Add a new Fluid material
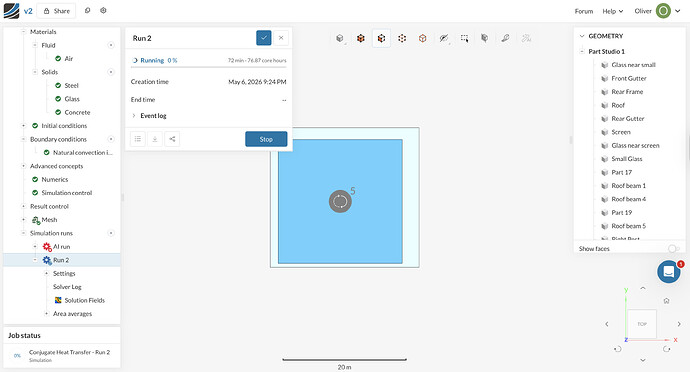 111,45
